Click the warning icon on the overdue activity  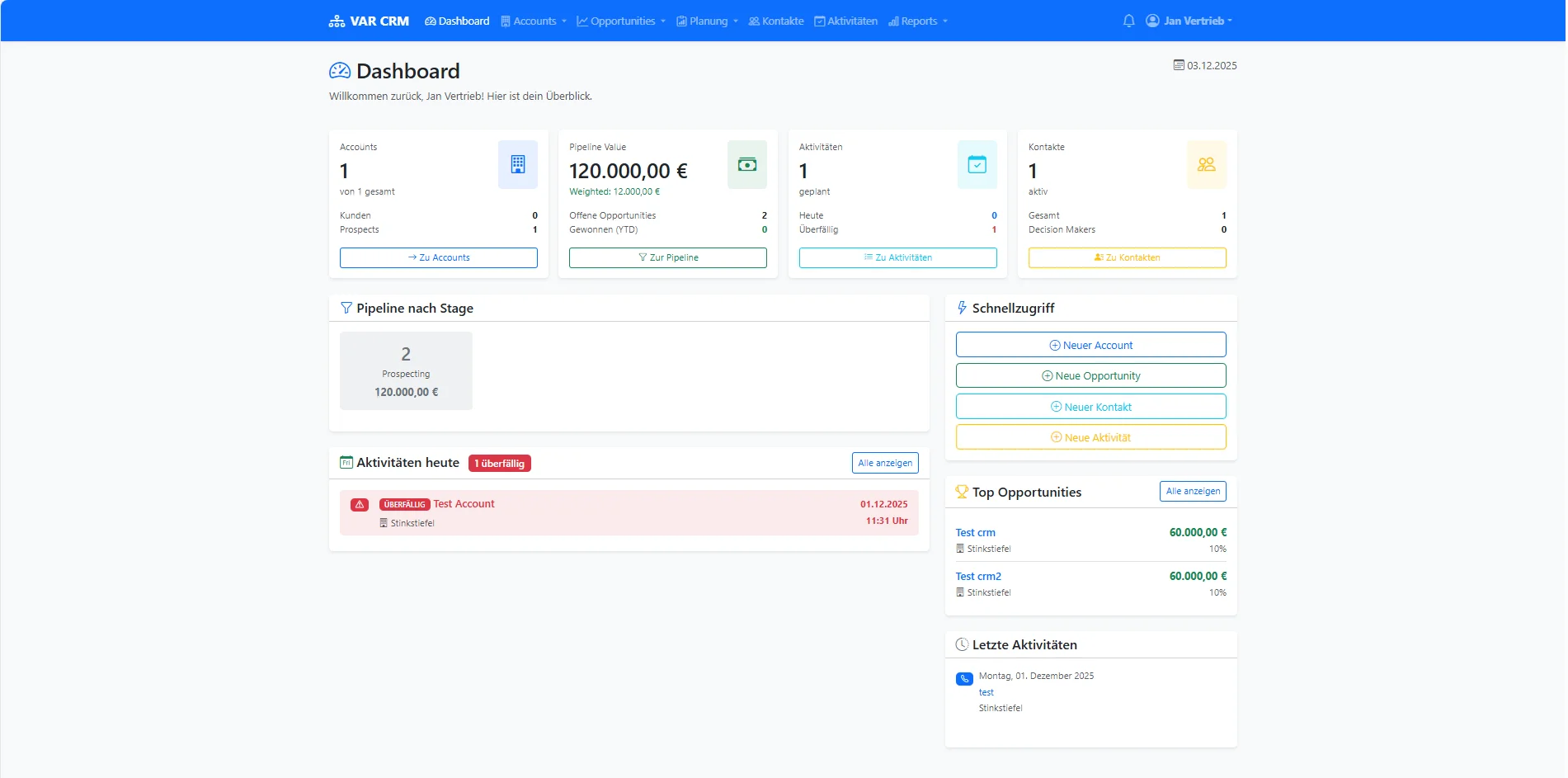click(x=359, y=503)
